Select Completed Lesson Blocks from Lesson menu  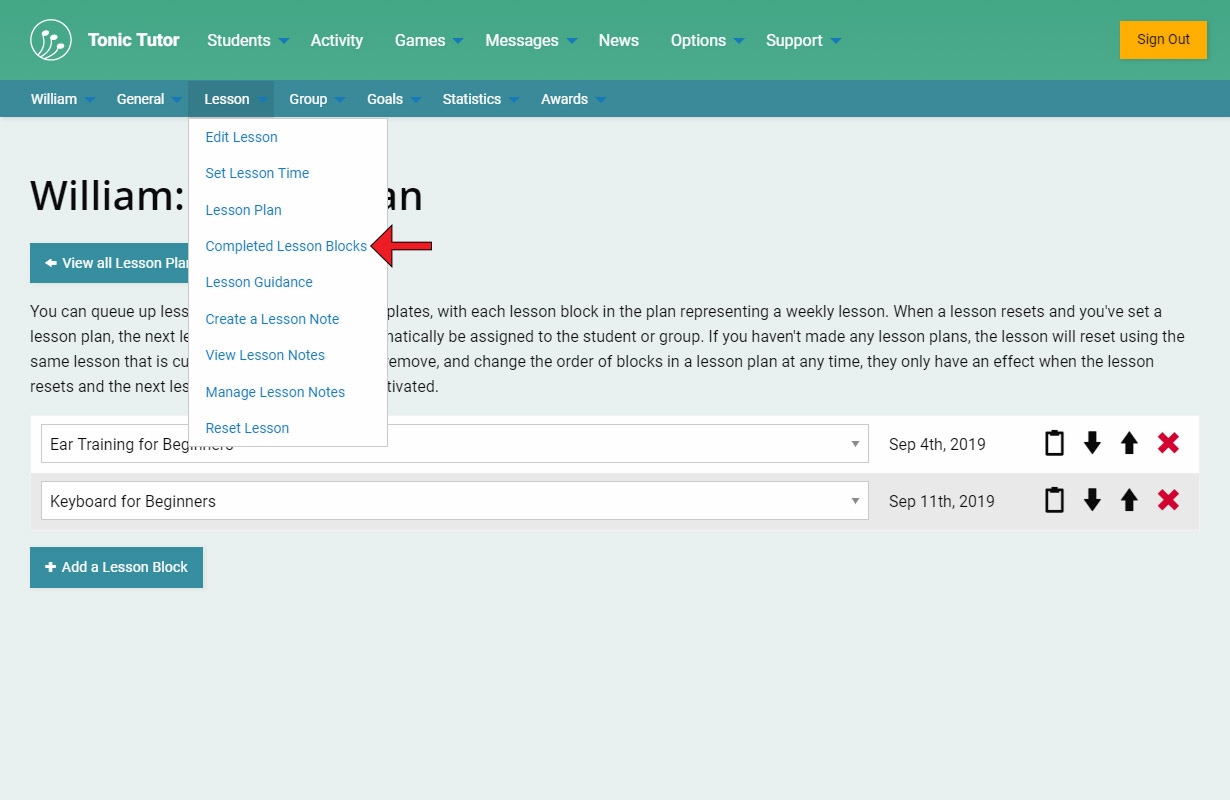tap(286, 246)
